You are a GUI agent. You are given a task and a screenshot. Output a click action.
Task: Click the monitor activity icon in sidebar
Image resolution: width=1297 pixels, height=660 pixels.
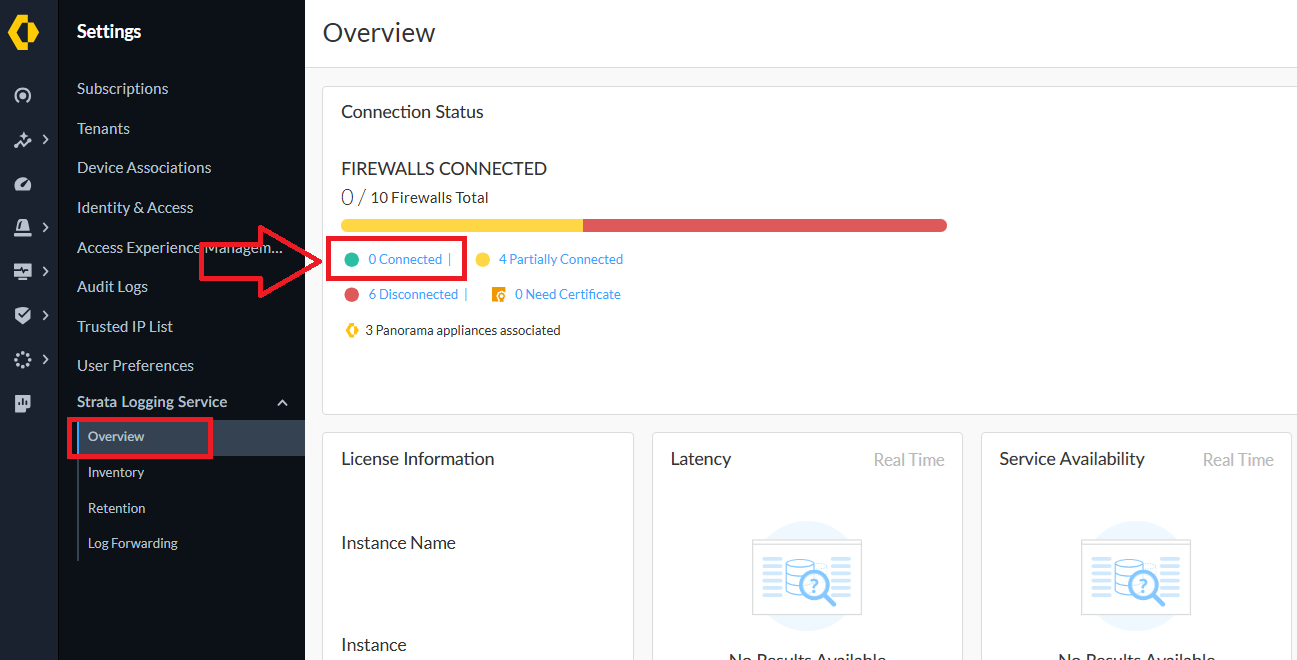(x=23, y=272)
